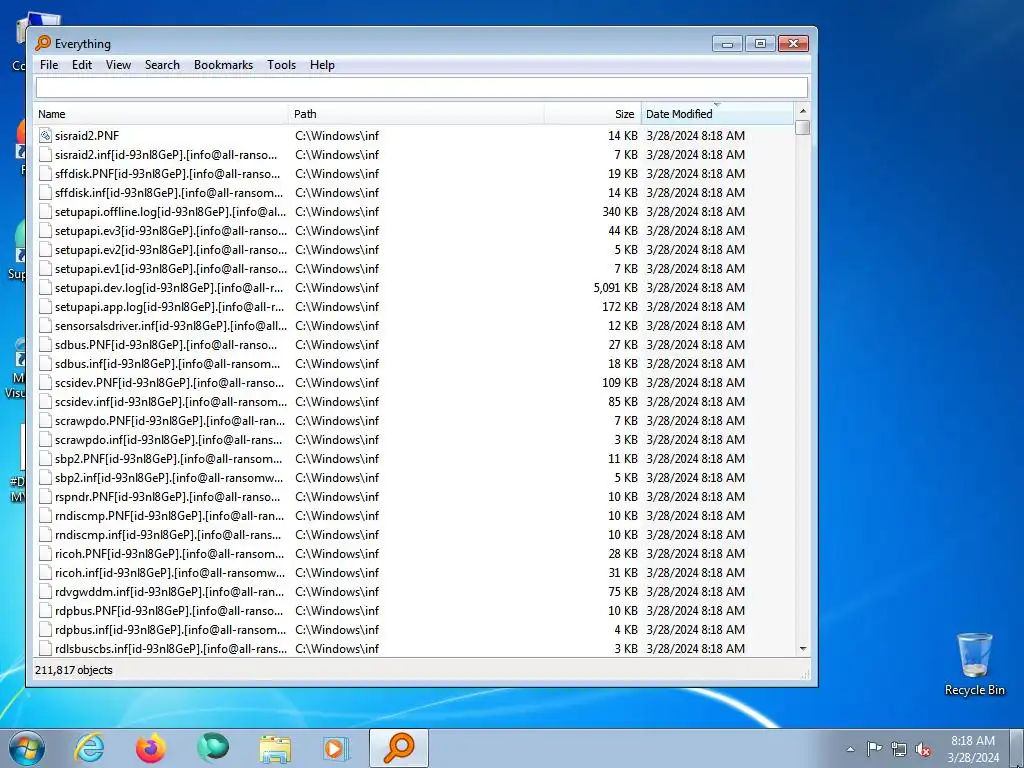Click the rdpbus.PNF file name
Image resolution: width=1024 pixels, height=768 pixels.
pos(169,611)
